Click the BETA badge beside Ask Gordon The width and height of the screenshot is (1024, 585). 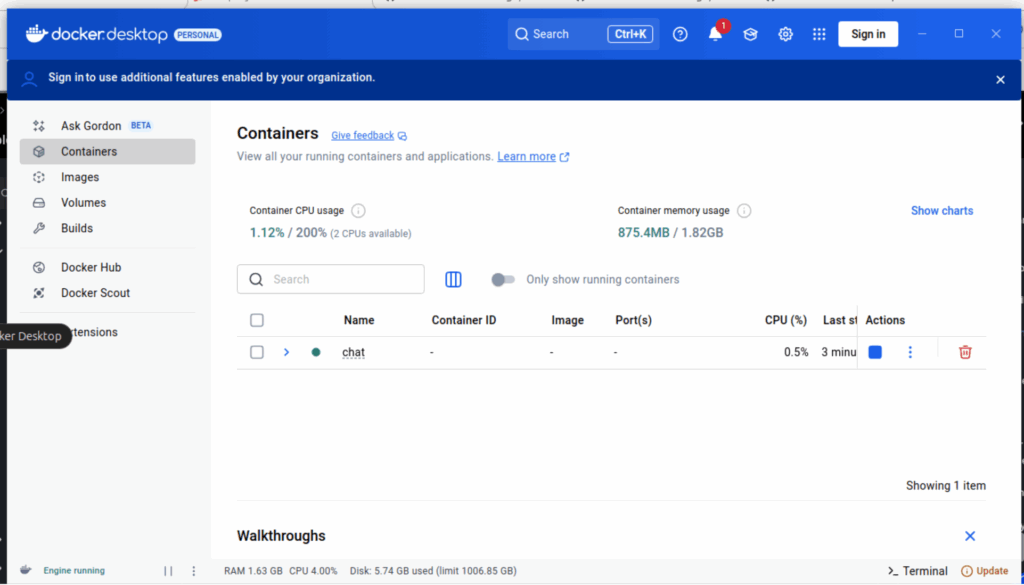[141, 125]
